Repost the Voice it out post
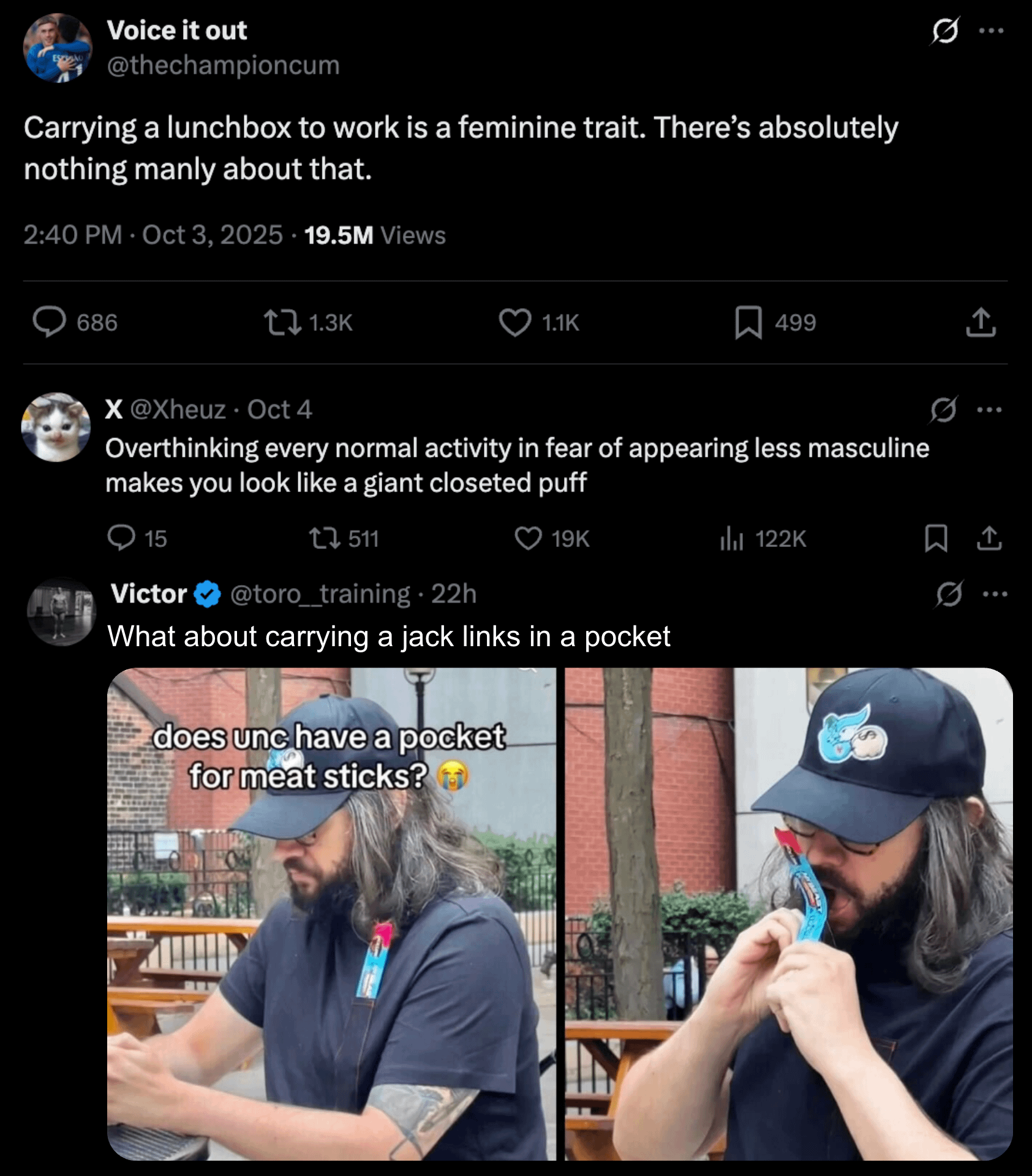Image resolution: width=1032 pixels, height=1176 pixels. pyautogui.click(x=282, y=322)
